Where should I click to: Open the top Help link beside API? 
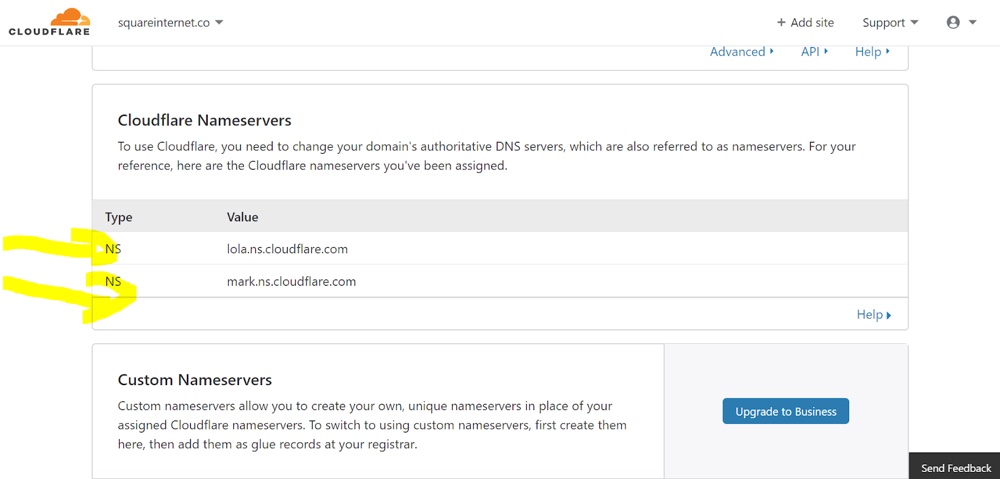pyautogui.click(x=872, y=52)
